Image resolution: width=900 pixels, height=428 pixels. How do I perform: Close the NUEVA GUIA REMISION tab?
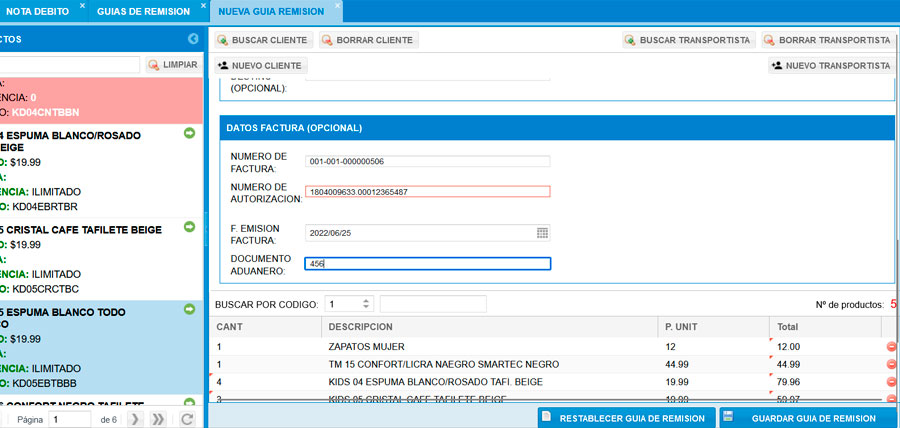click(x=337, y=6)
